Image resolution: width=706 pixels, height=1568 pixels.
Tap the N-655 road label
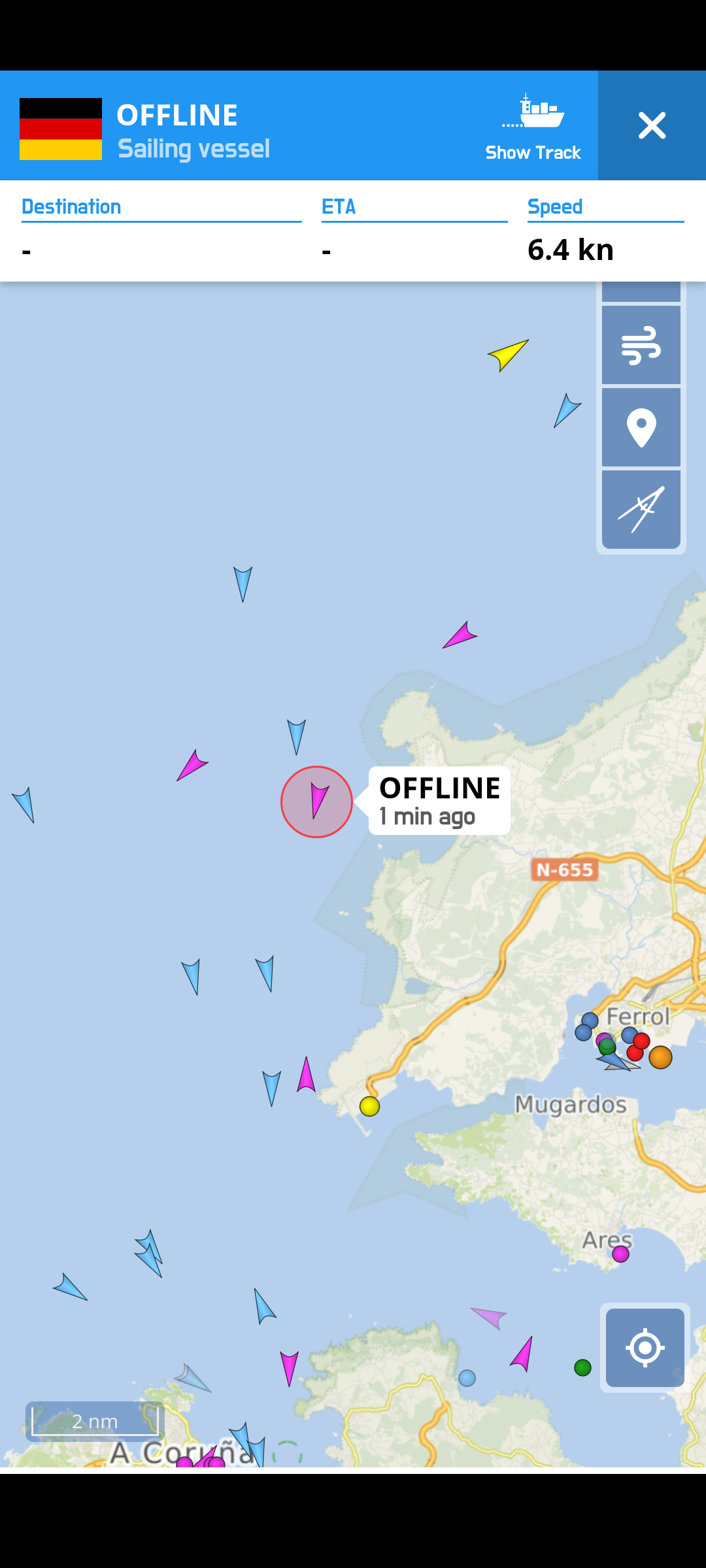tap(565, 870)
